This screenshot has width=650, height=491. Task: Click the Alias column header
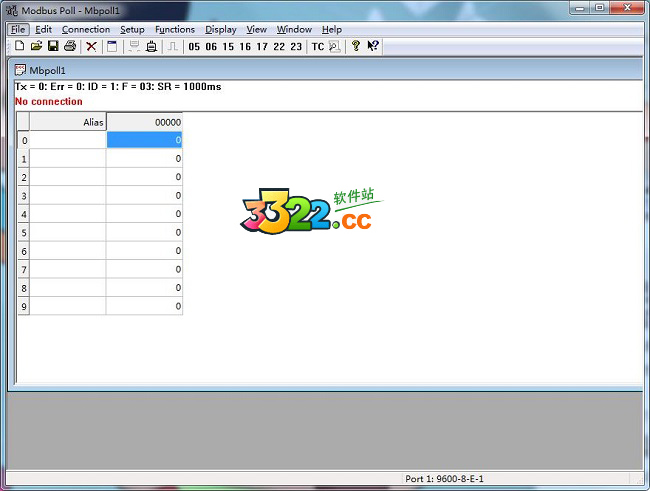click(x=68, y=122)
